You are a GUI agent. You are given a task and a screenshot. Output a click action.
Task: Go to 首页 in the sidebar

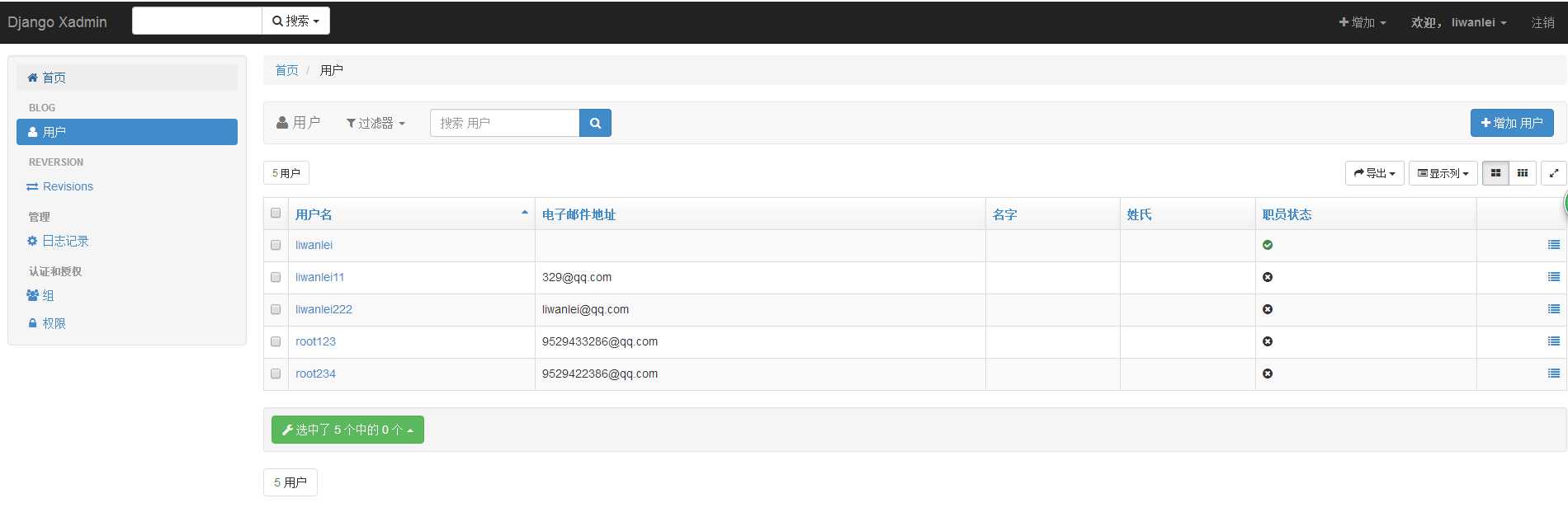(127, 78)
